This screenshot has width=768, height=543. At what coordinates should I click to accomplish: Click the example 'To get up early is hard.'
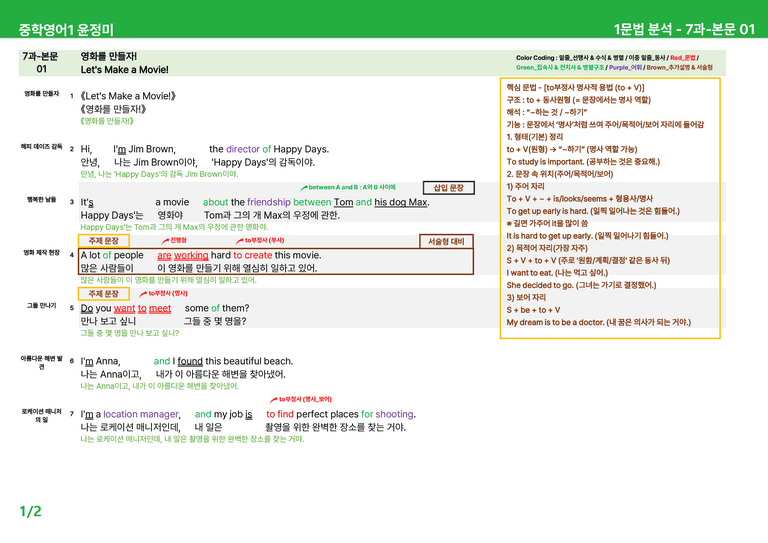(548, 211)
